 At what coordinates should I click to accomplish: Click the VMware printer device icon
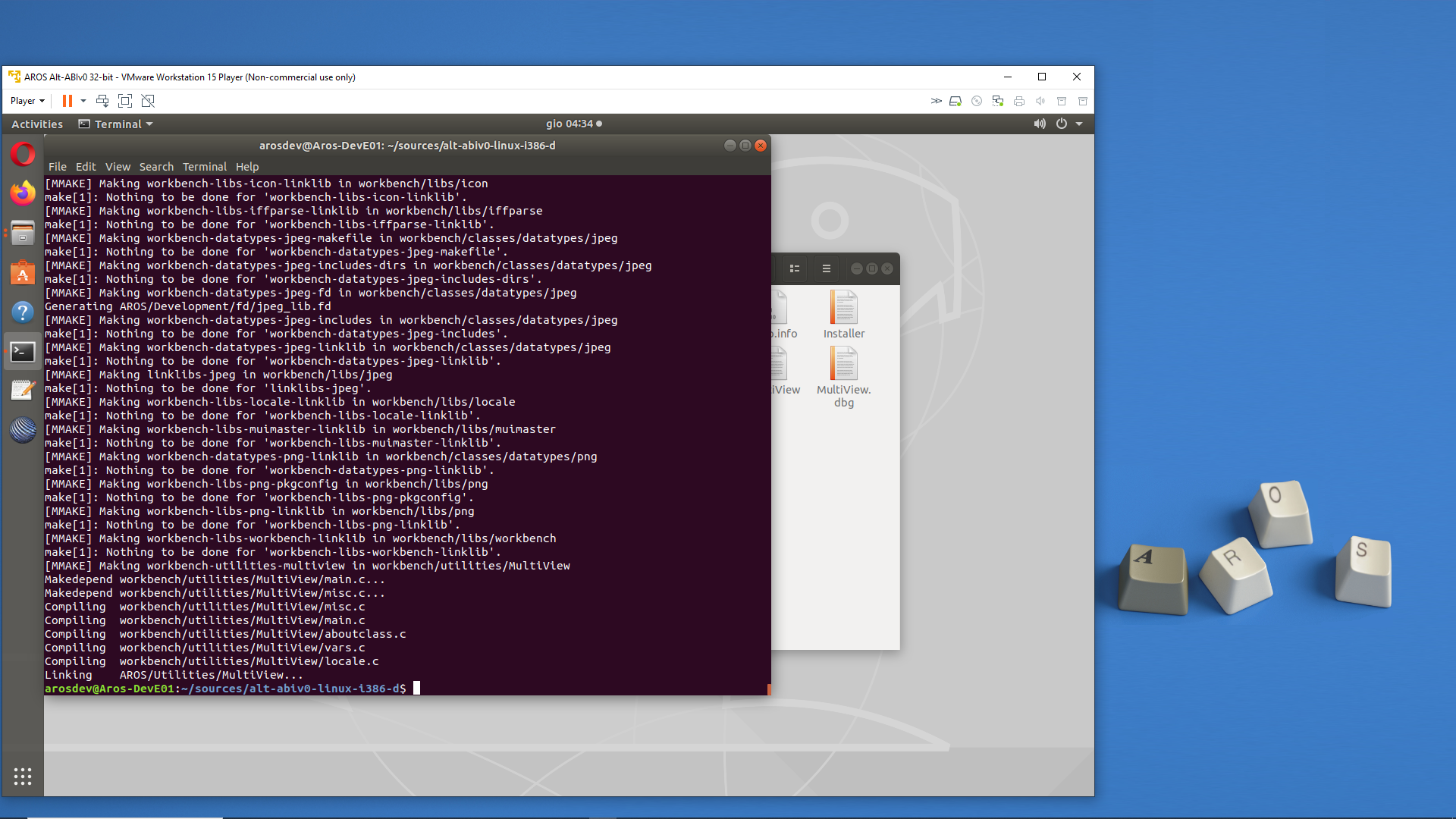1019,101
